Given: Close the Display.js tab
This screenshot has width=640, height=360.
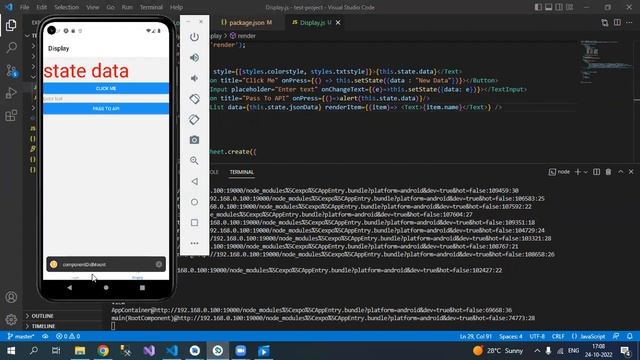Looking at the screenshot, I should coord(338,22).
